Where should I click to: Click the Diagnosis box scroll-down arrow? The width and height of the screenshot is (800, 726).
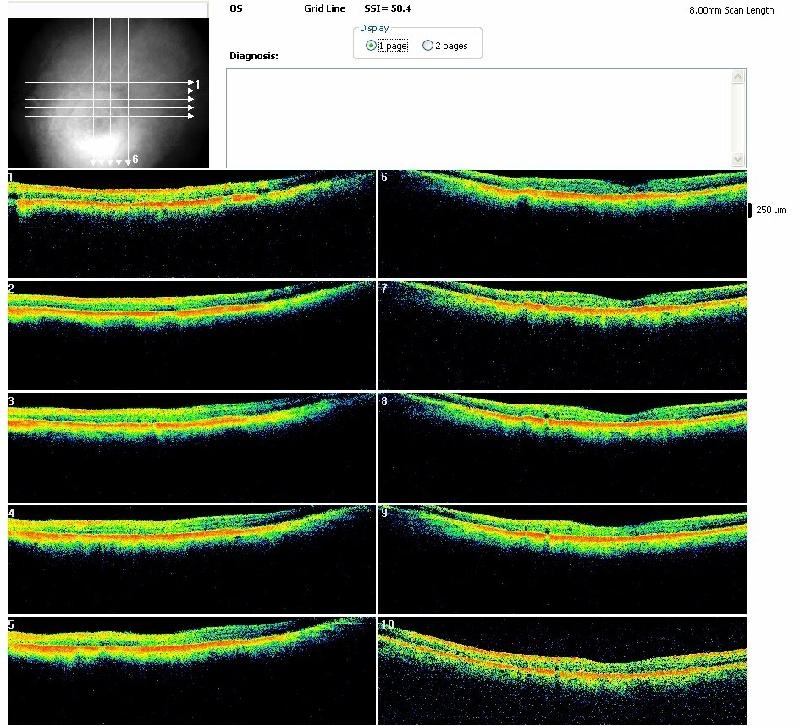click(738, 160)
